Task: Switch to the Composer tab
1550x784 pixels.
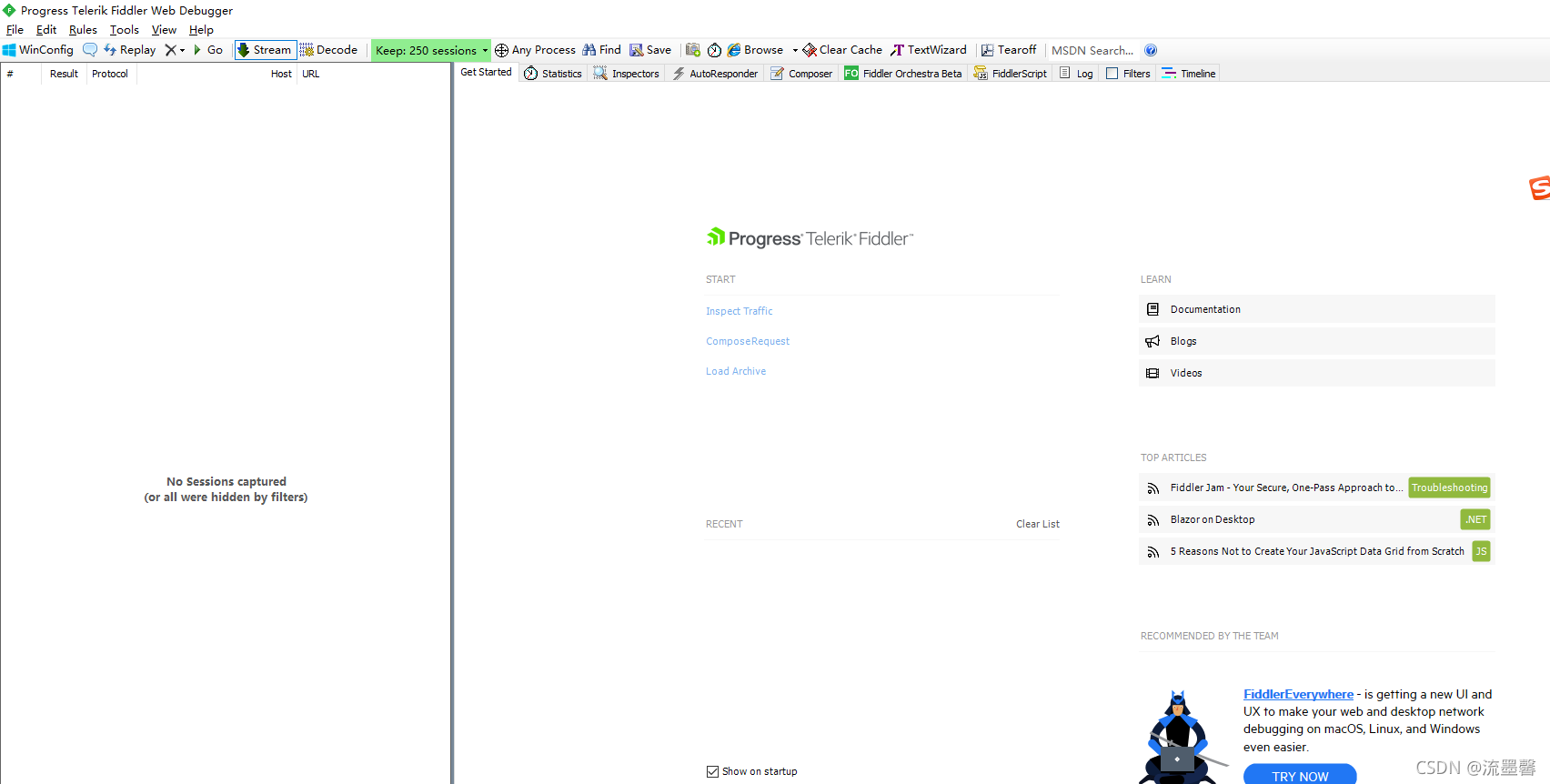Action: (800, 74)
